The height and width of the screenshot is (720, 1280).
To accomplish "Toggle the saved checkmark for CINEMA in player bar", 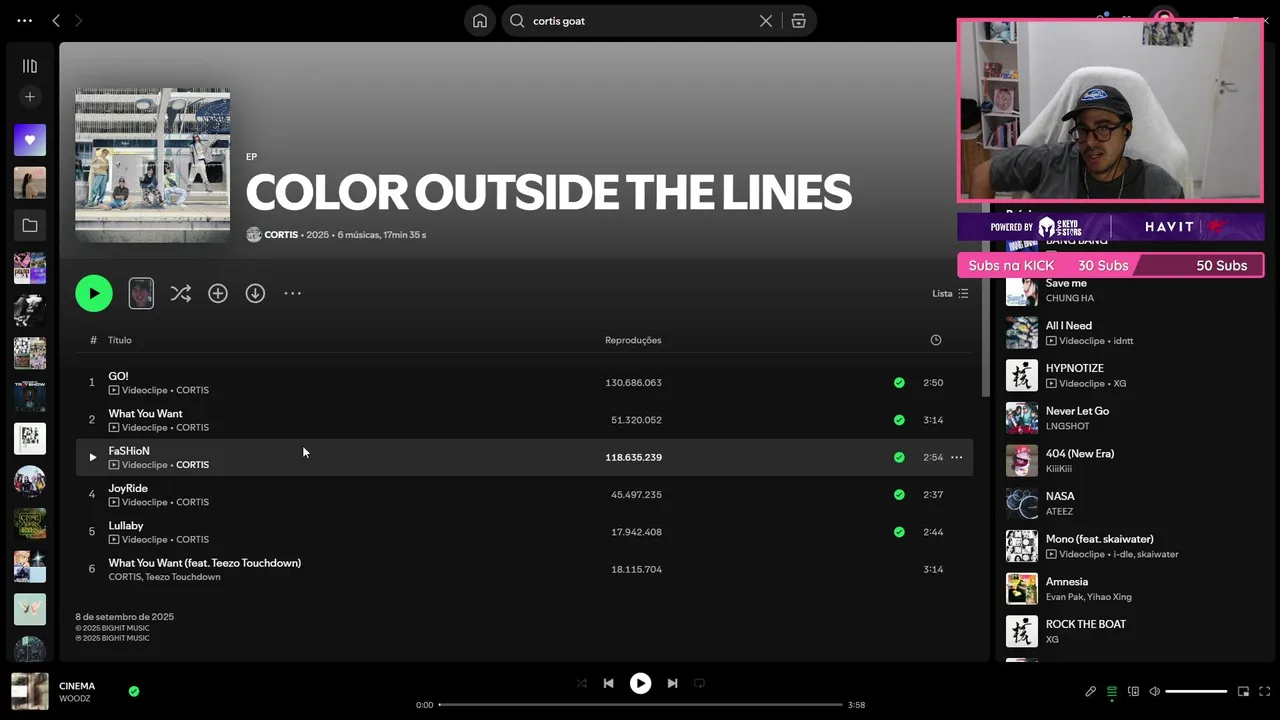I will 134,691.
